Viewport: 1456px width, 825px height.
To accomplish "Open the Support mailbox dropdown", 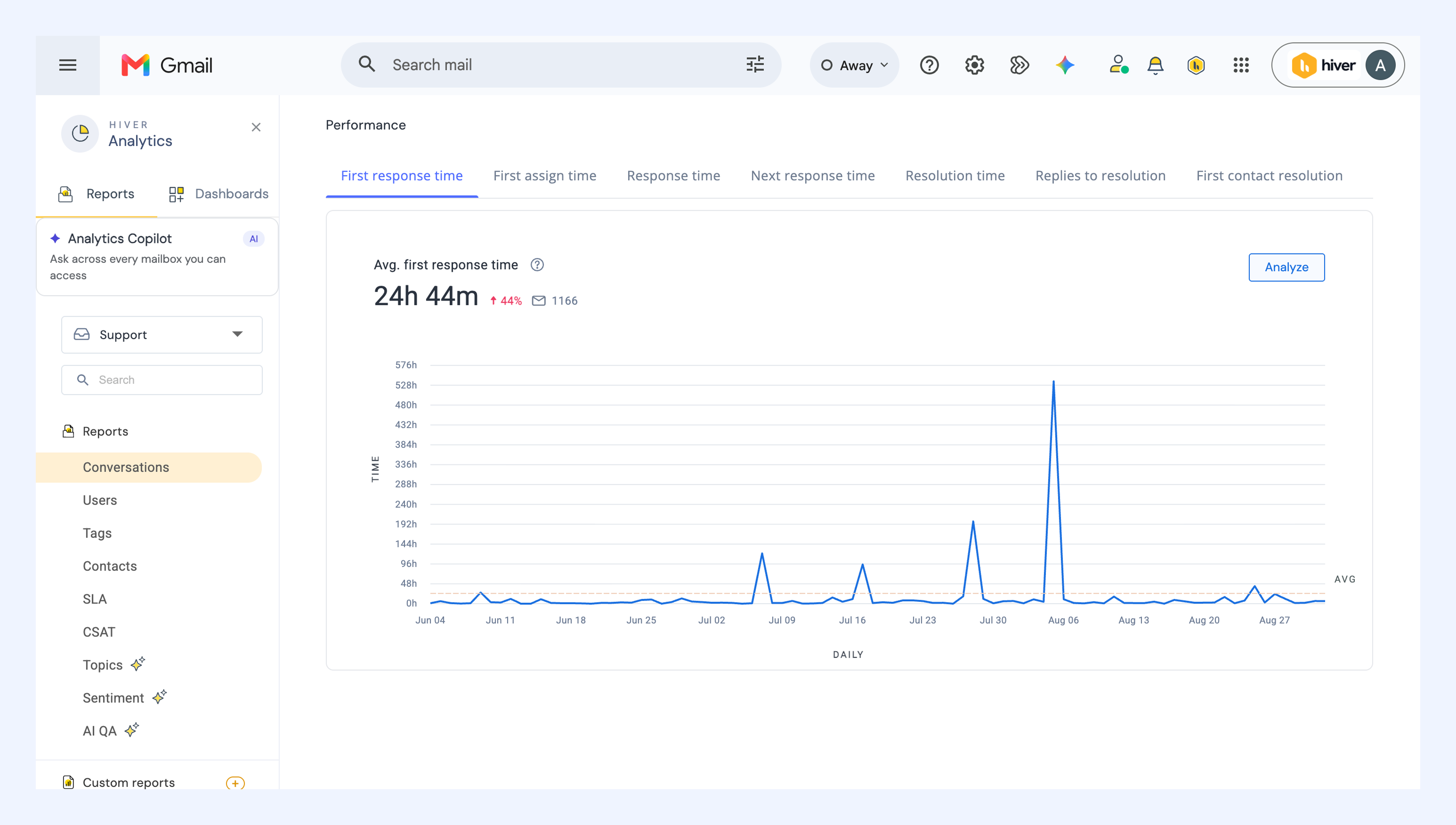I will click(x=162, y=334).
